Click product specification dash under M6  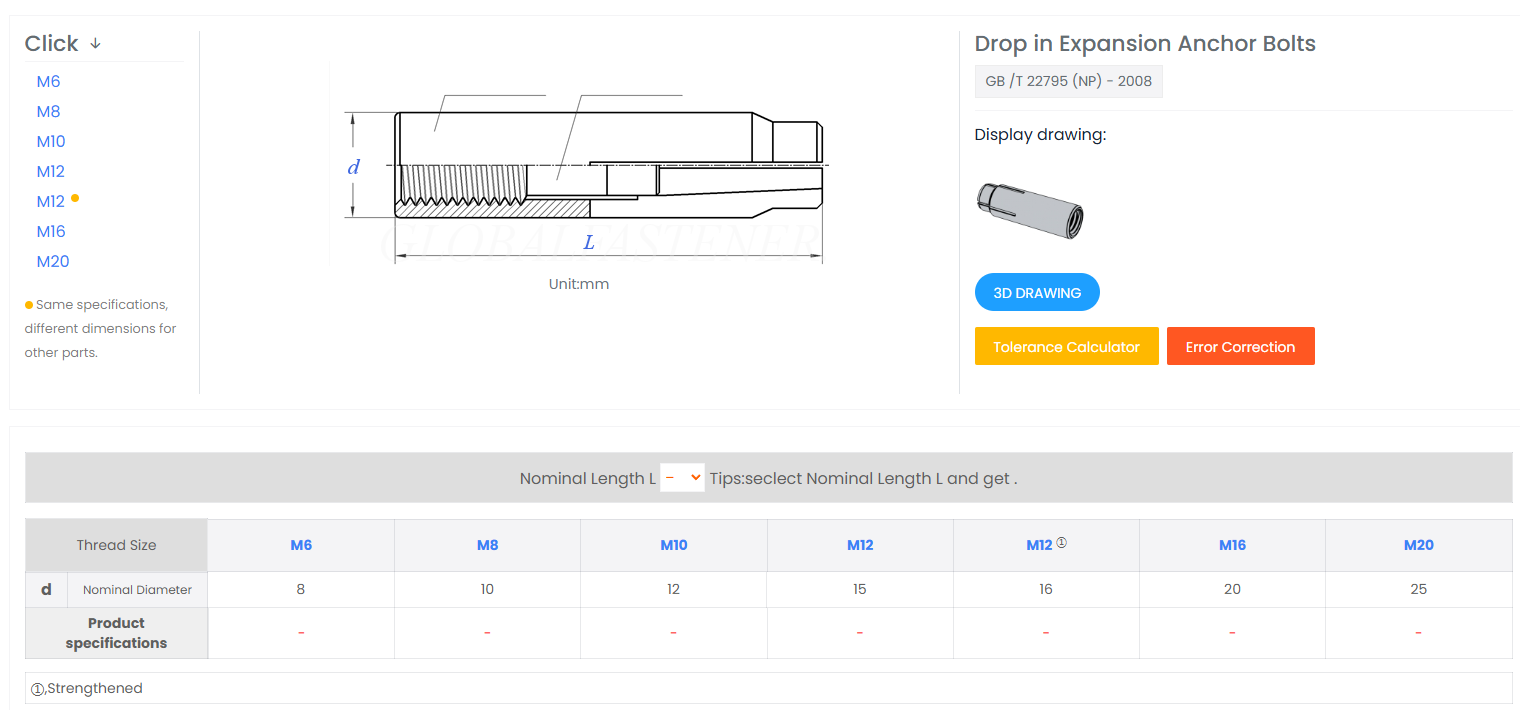pos(301,633)
